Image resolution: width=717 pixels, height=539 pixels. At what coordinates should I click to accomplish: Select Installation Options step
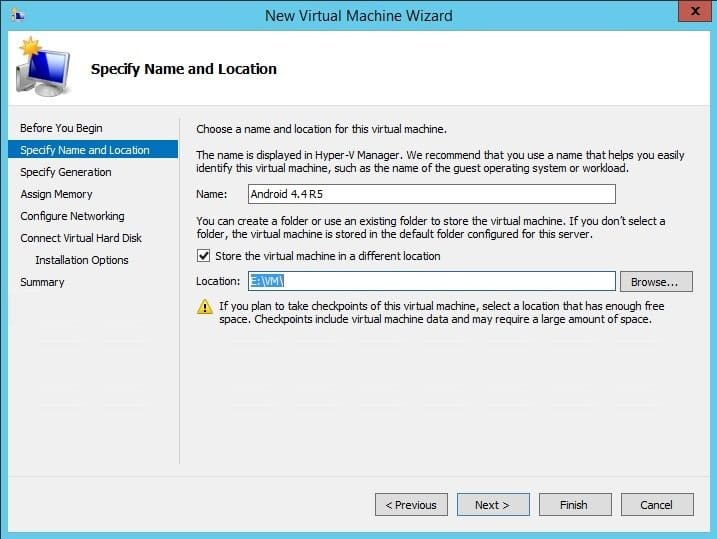[x=82, y=260]
